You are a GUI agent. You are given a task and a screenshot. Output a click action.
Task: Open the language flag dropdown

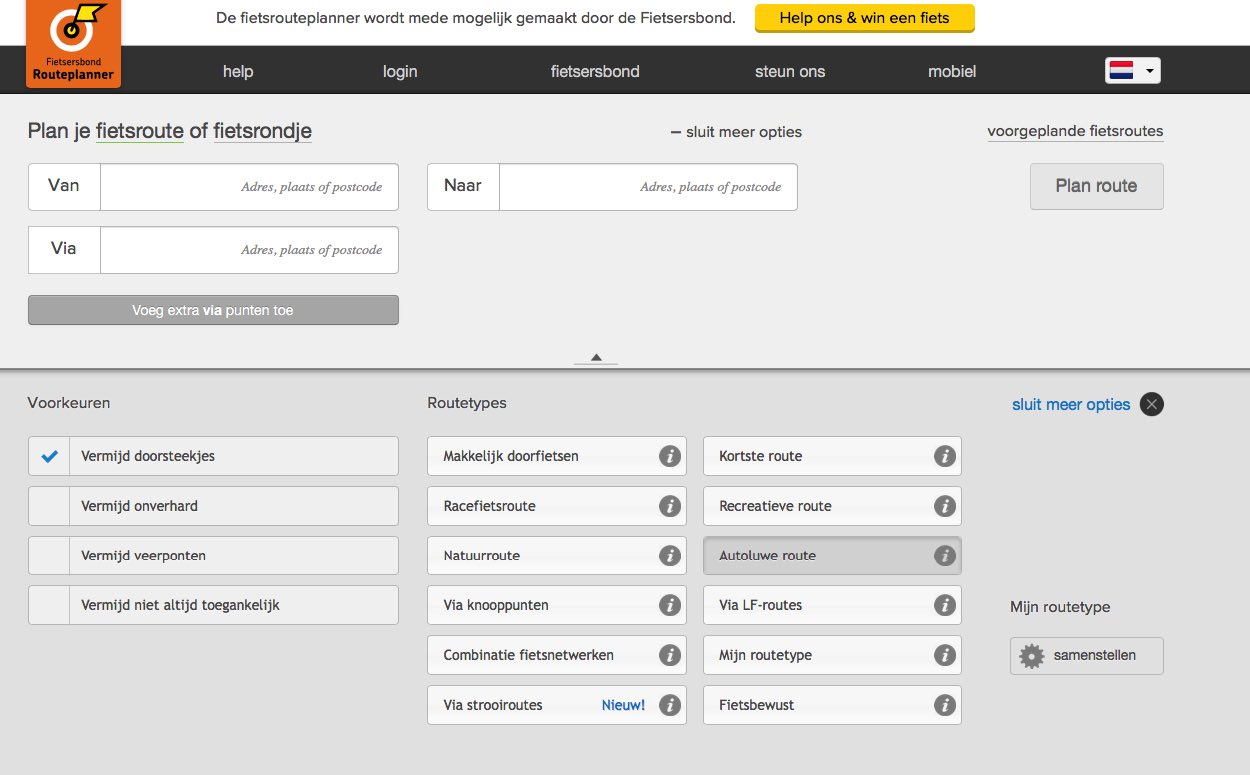click(1132, 71)
